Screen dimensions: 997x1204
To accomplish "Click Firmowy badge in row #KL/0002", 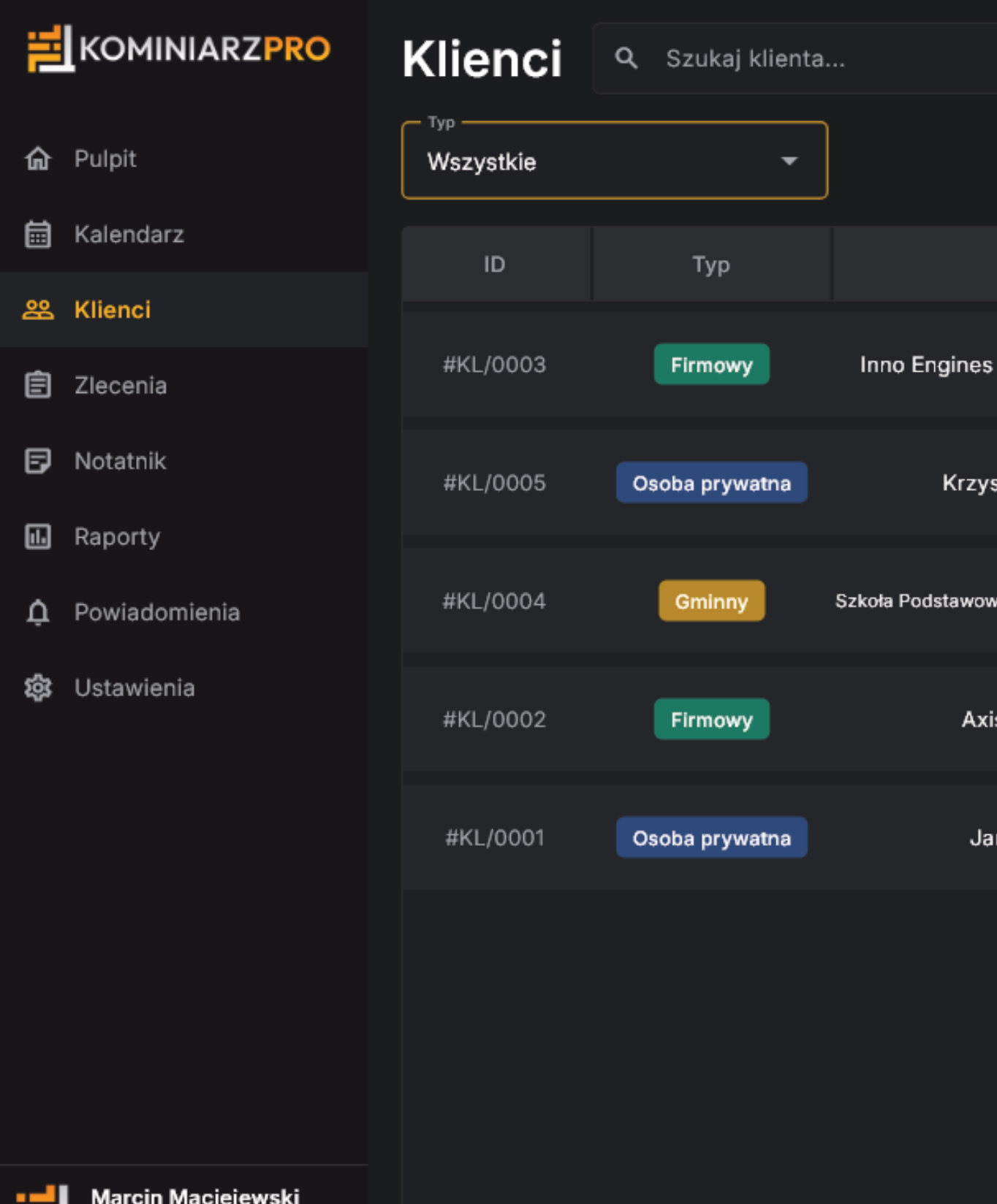I will pos(711,720).
